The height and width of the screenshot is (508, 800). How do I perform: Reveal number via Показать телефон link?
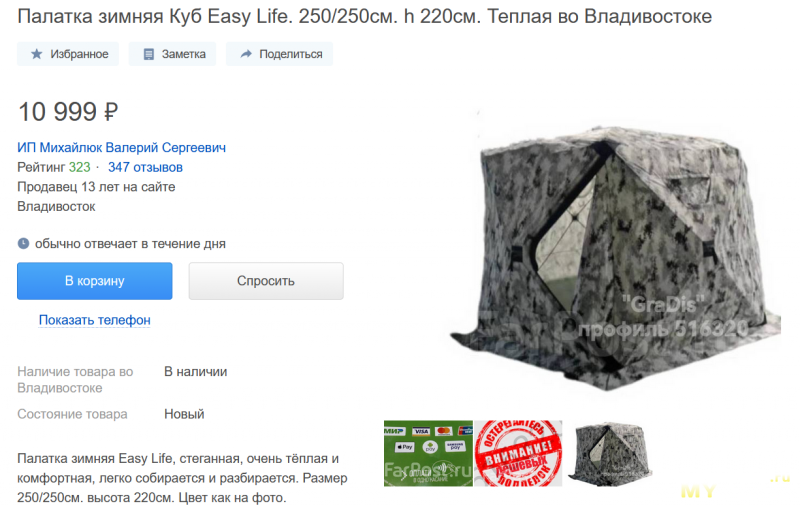[95, 320]
